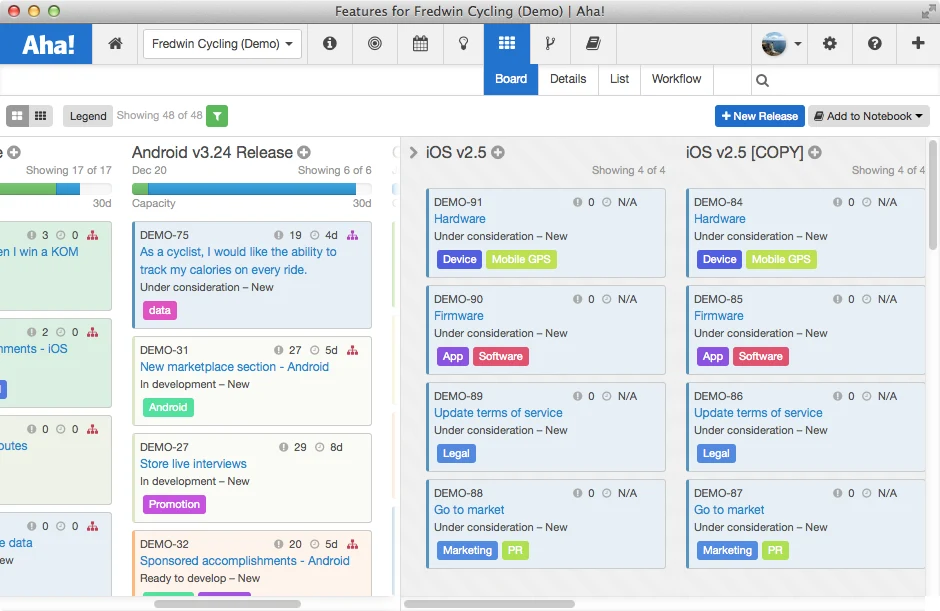Screen dimensions: 940x611
Task: Collapse the iOS v2.5 parking lot chevron
Action: [413, 152]
